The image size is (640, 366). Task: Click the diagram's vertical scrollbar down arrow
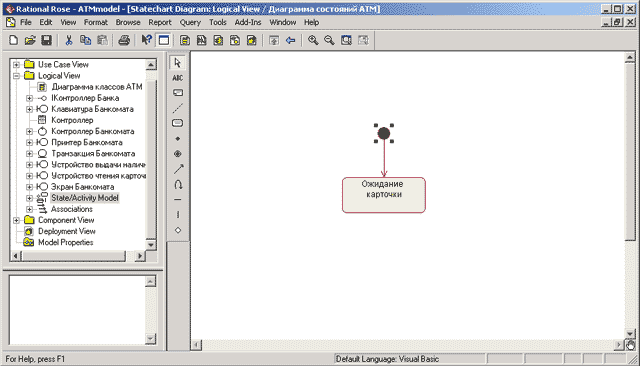[x=630, y=334]
